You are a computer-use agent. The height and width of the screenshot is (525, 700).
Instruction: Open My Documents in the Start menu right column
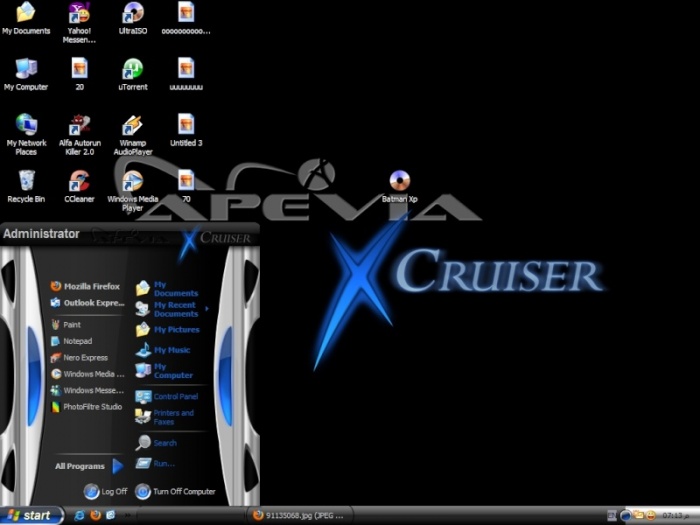click(167, 289)
